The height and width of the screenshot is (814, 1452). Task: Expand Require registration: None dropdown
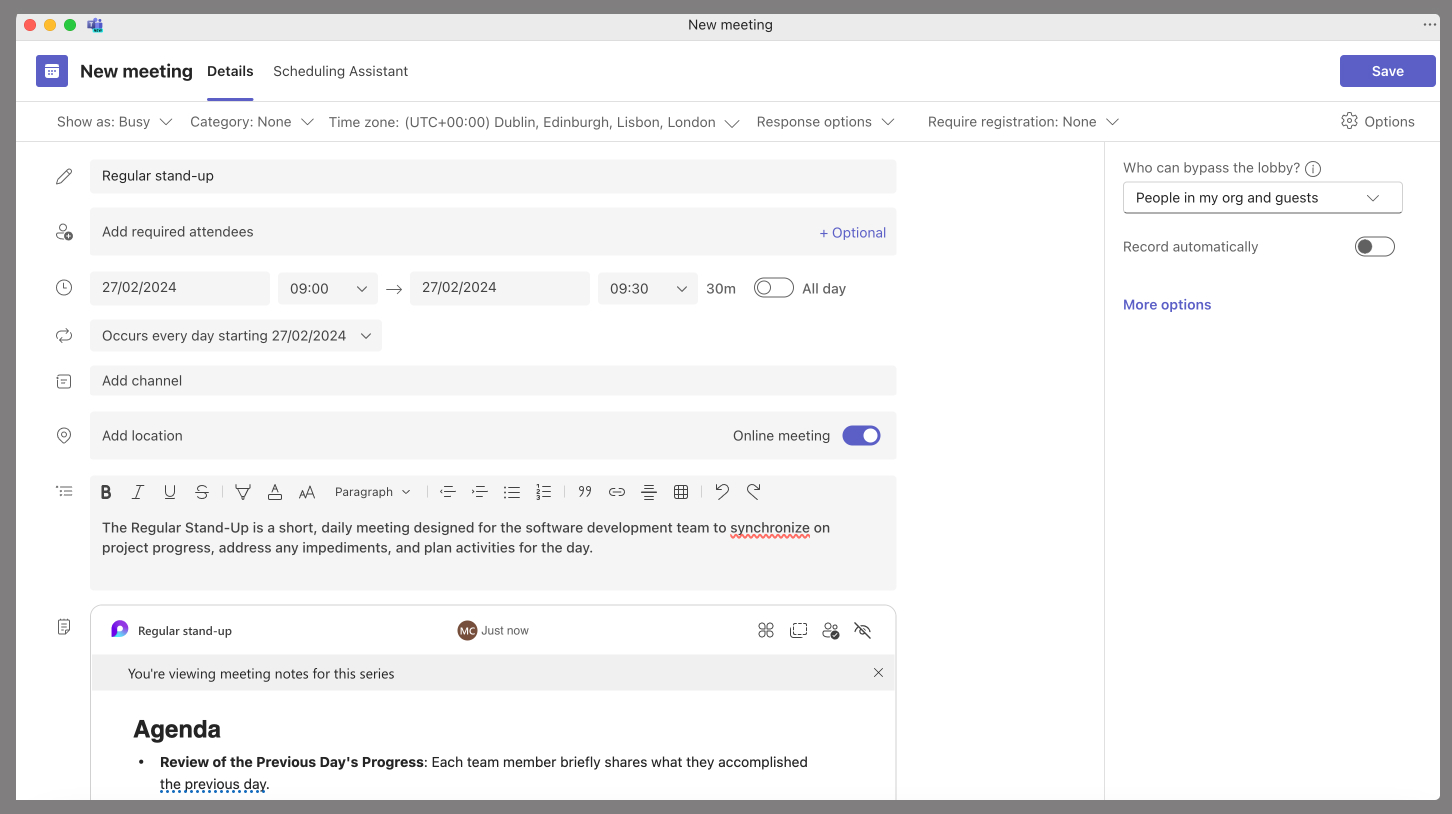click(1023, 122)
